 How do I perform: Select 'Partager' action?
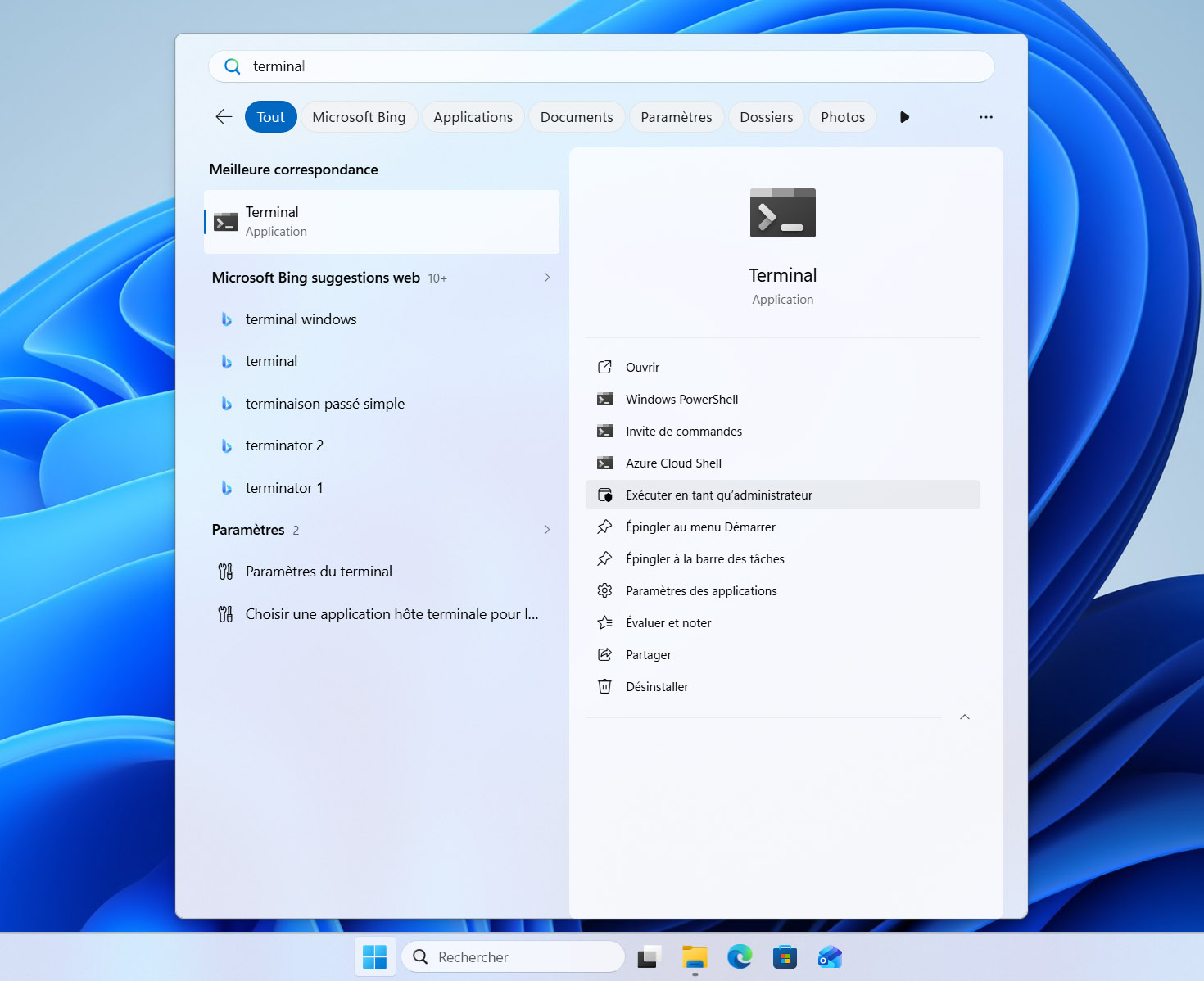coord(783,654)
